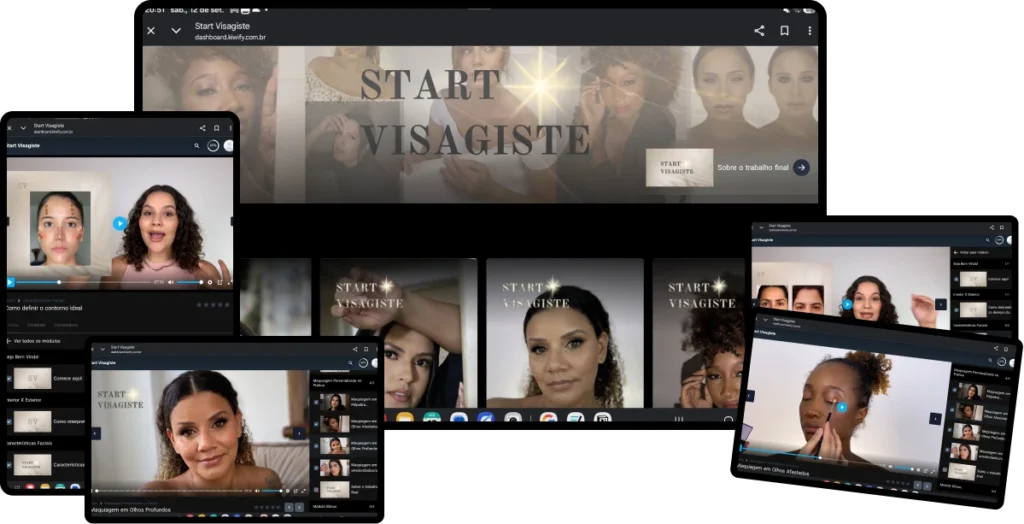The width and height of the screenshot is (1024, 524).
Task: Play the video on upper-right tablet
Action: 847,304
